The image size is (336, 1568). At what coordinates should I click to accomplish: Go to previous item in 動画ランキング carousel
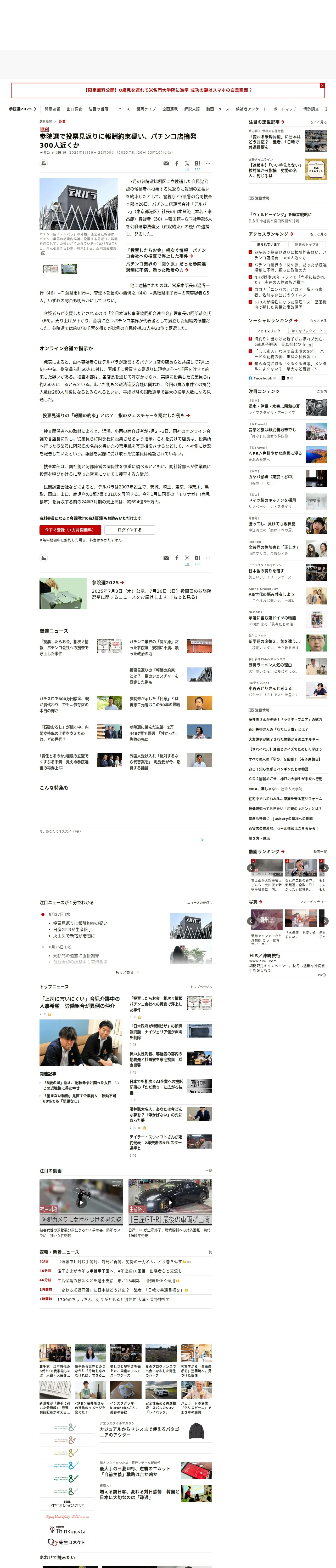[x=252, y=868]
